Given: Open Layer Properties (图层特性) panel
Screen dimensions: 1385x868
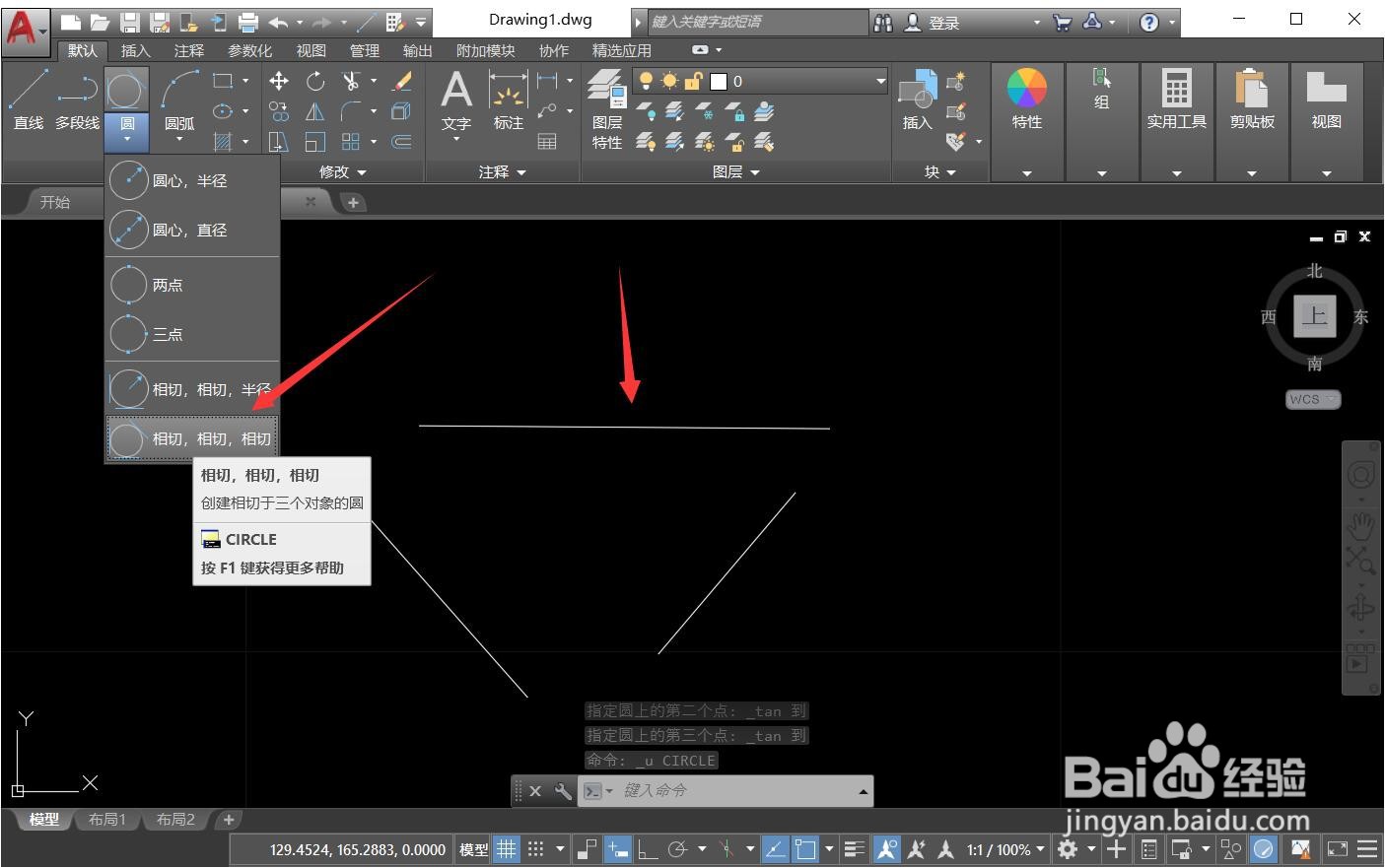Looking at the screenshot, I should tap(607, 109).
